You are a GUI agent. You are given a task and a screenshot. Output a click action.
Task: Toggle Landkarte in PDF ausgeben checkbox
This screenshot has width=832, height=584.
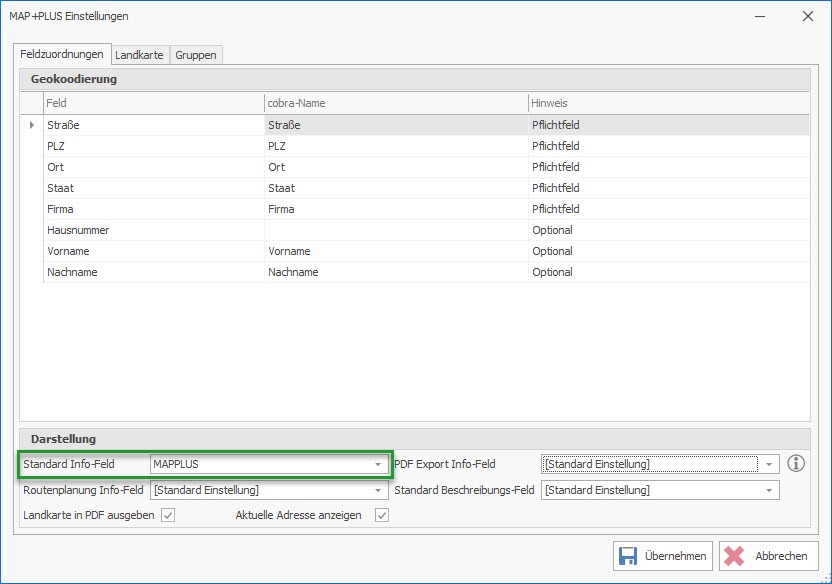(168, 515)
